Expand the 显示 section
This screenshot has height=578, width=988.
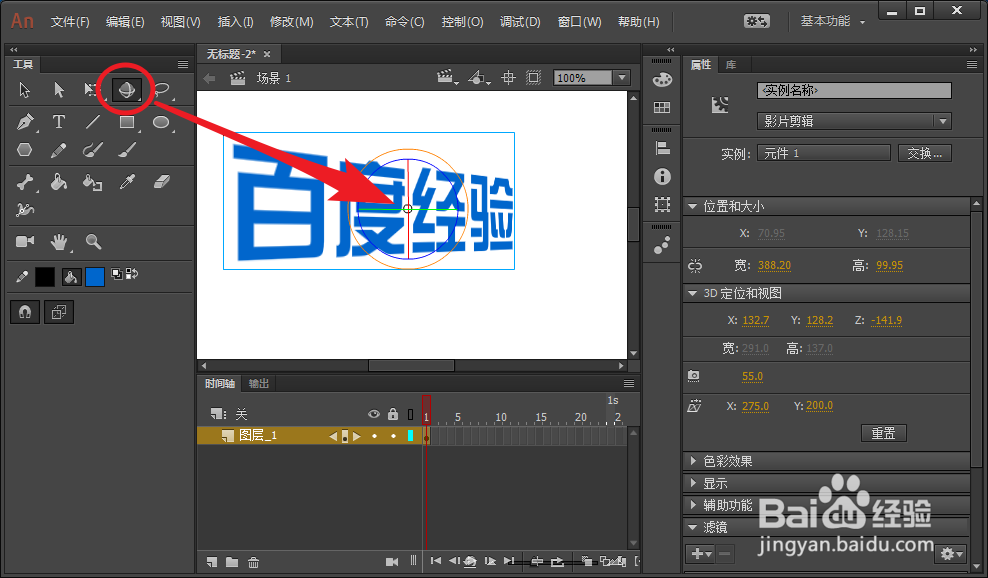coord(692,483)
